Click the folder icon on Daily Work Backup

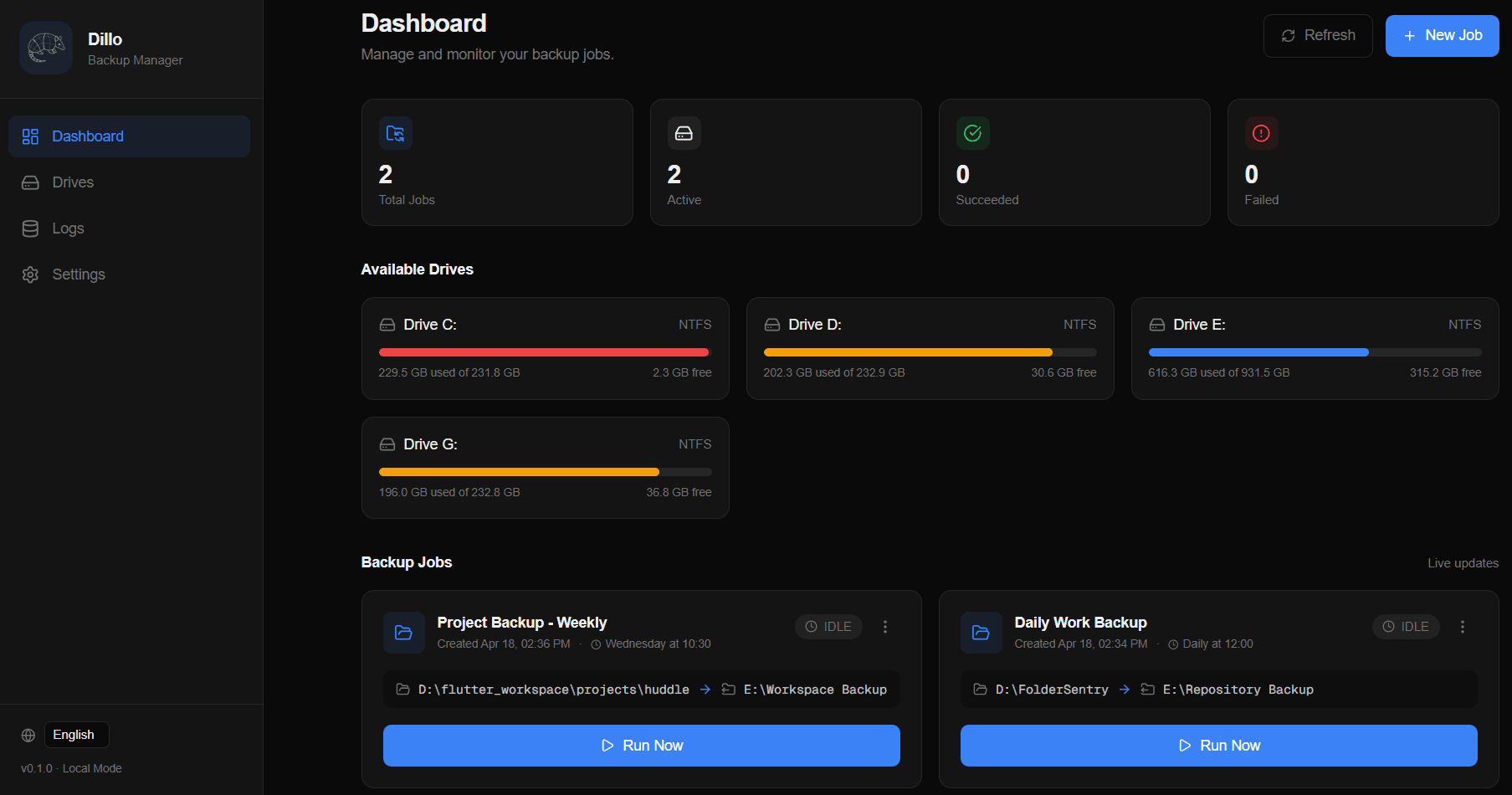pos(981,633)
